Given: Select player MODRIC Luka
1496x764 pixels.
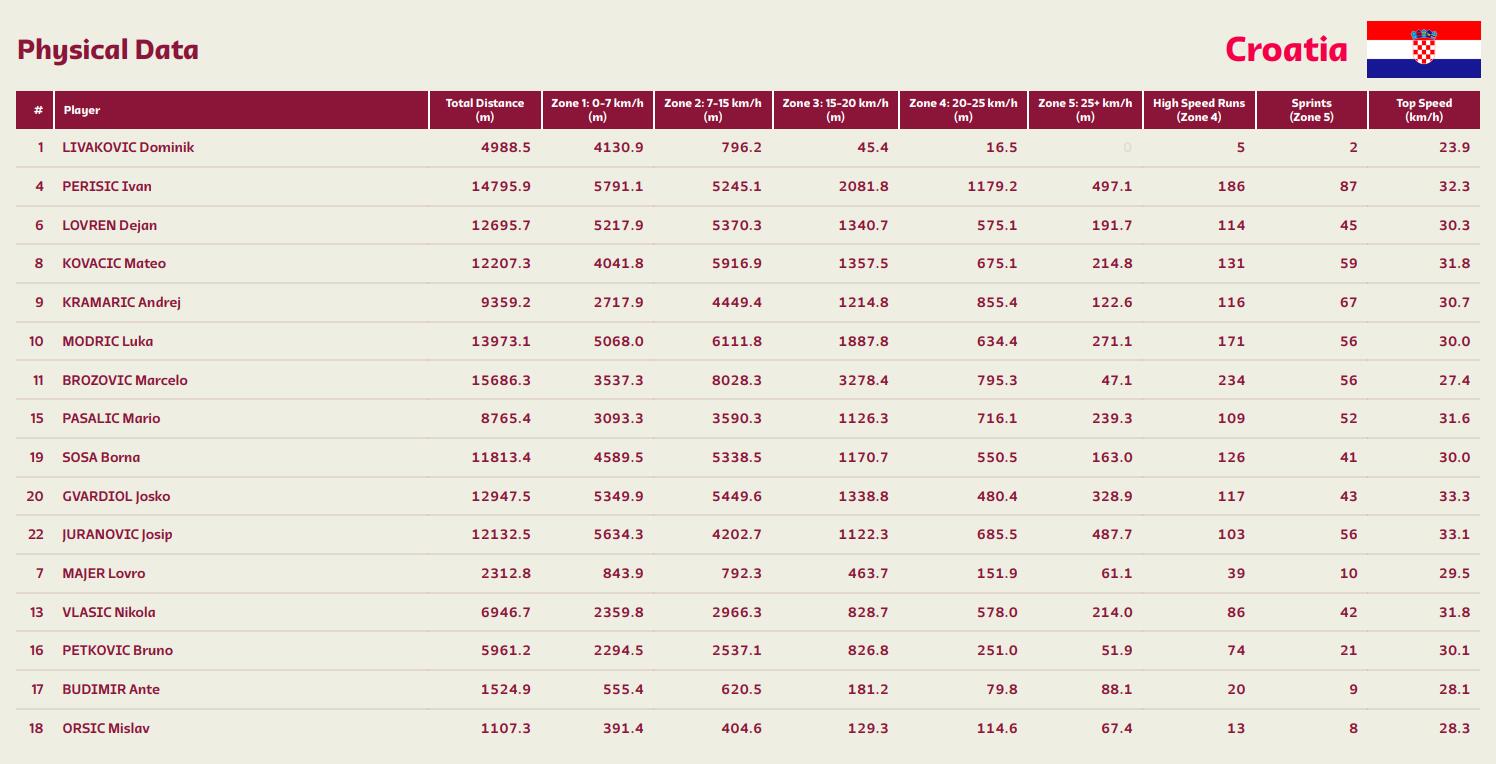Looking at the screenshot, I should (108, 341).
